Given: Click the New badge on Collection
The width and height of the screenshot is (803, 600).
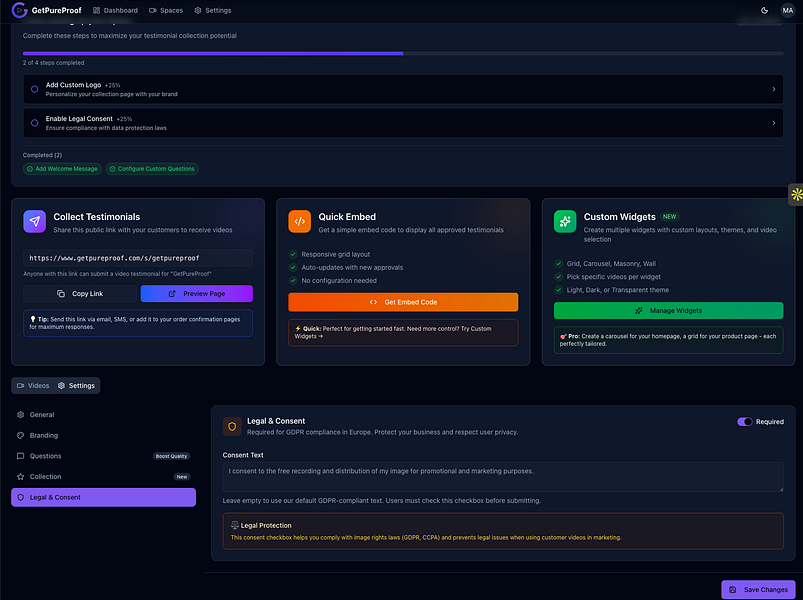Looking at the screenshot, I should tap(182, 477).
